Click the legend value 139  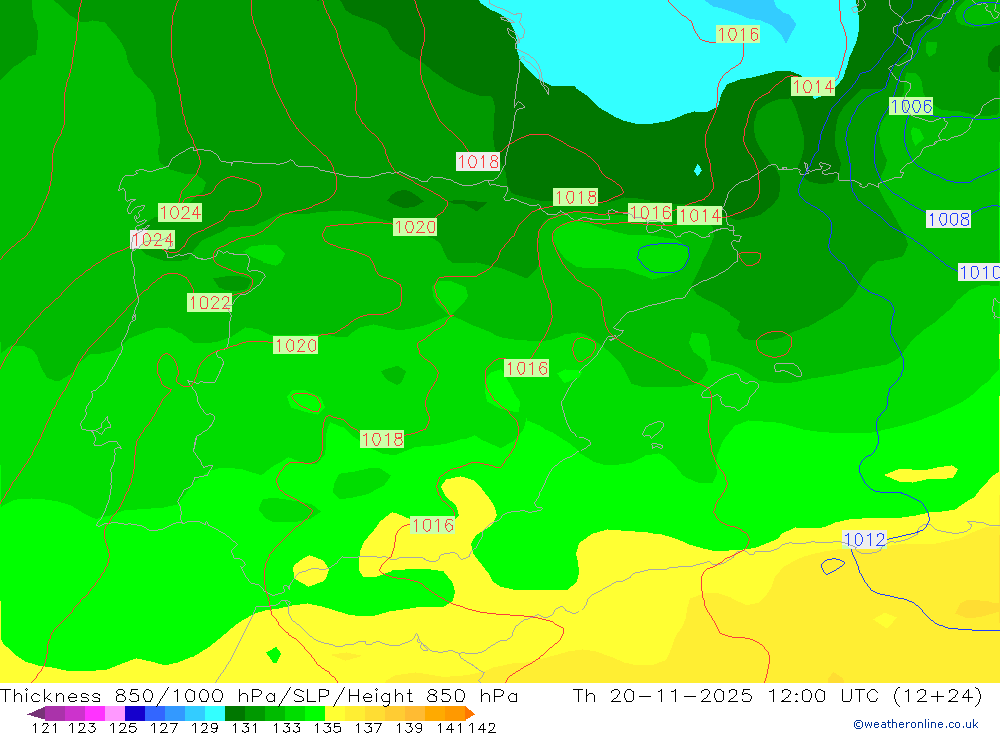[409, 727]
